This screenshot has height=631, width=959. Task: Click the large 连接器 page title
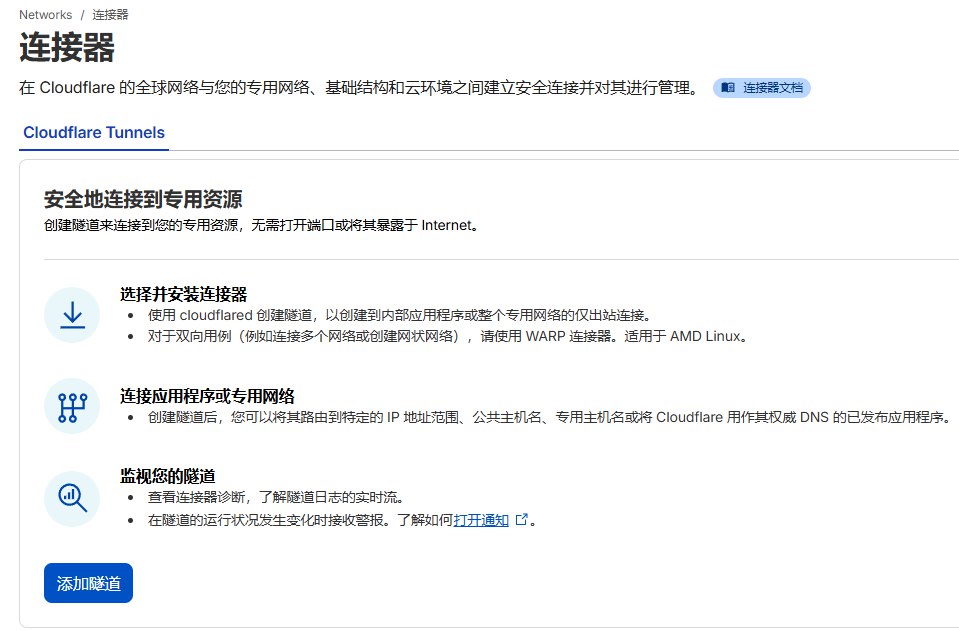(67, 48)
